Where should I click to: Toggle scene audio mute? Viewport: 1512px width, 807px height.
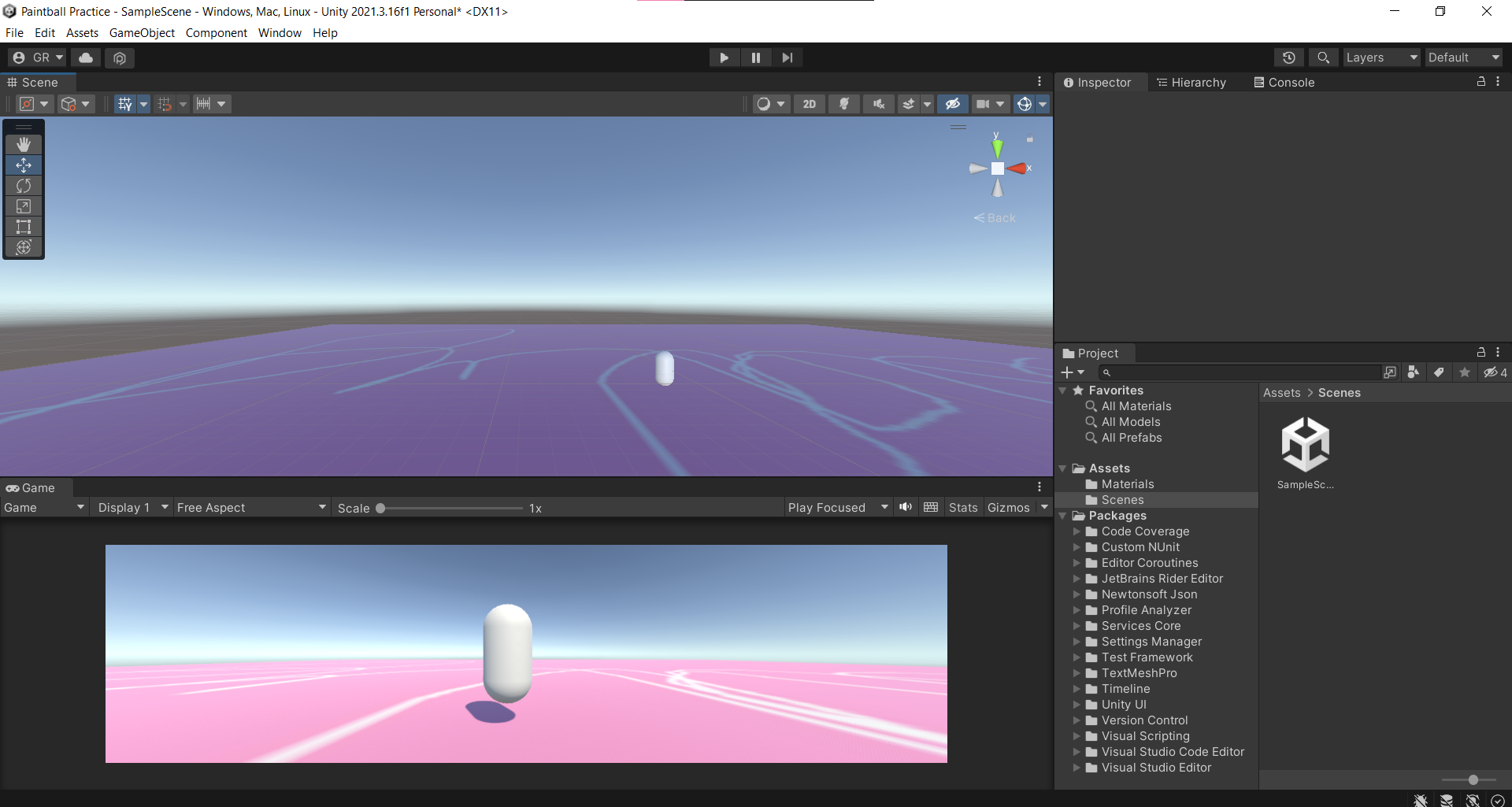pyautogui.click(x=879, y=104)
